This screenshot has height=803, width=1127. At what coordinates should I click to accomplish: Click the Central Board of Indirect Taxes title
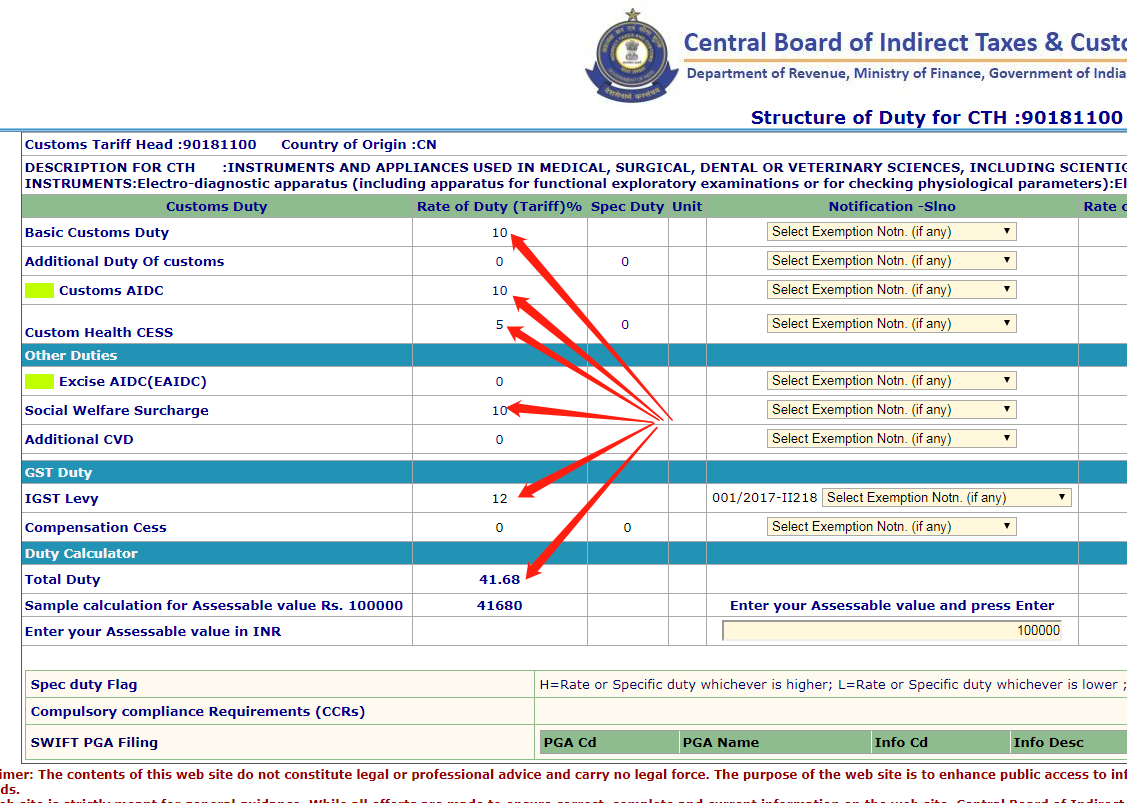pyautogui.click(x=905, y=42)
